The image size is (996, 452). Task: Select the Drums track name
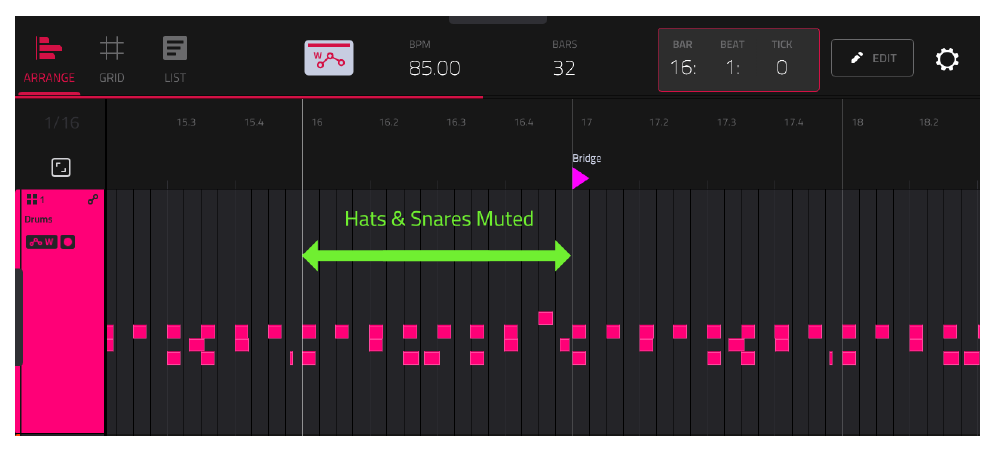pyautogui.click(x=38, y=220)
